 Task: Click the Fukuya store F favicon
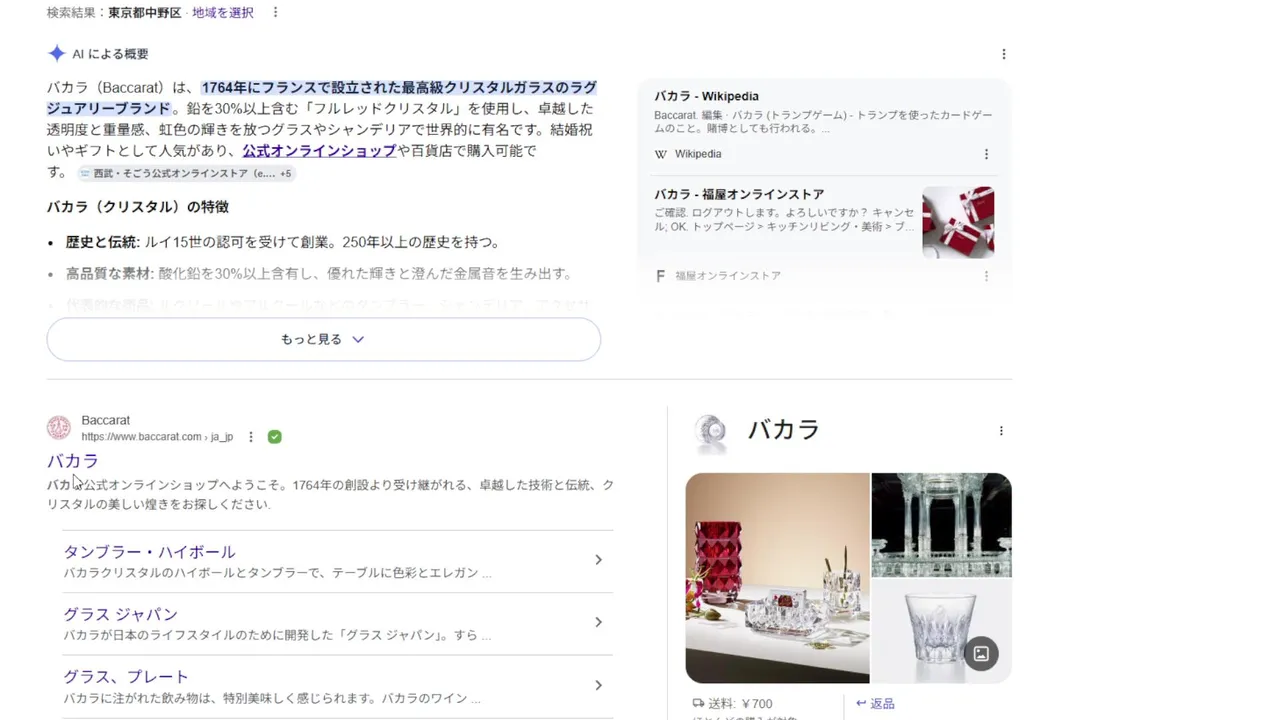click(x=660, y=276)
